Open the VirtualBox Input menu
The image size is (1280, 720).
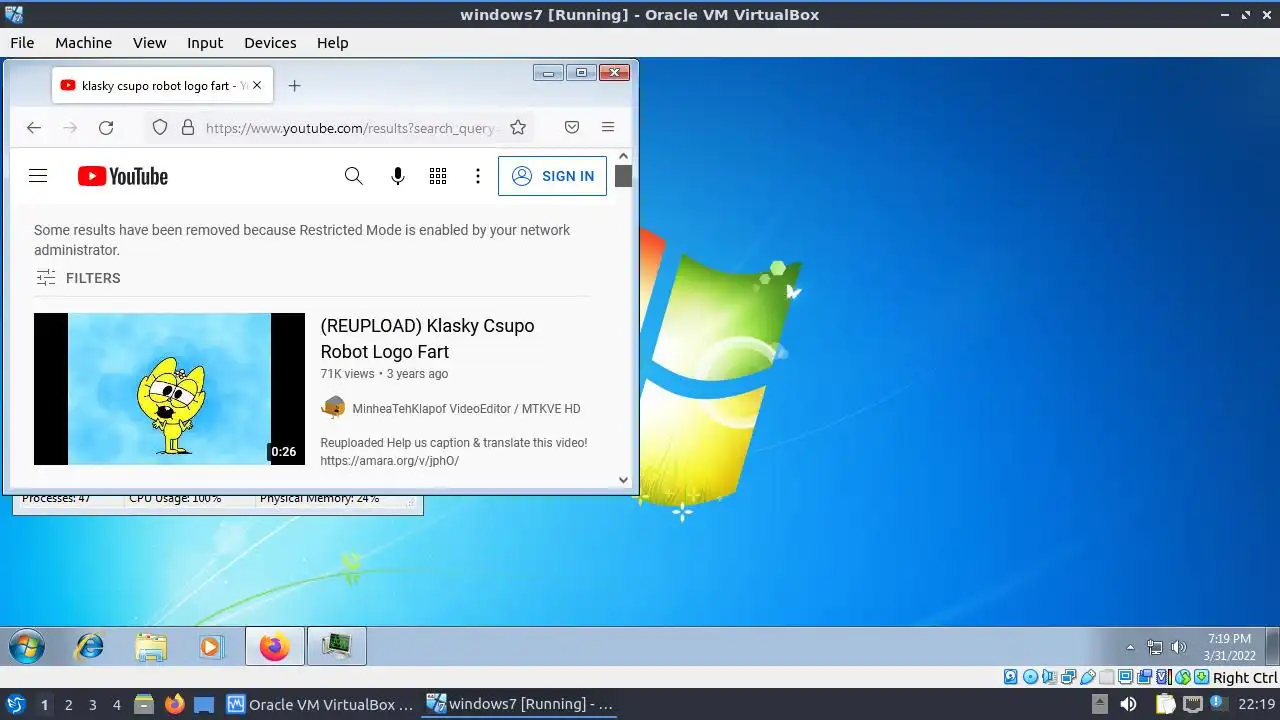tap(205, 42)
